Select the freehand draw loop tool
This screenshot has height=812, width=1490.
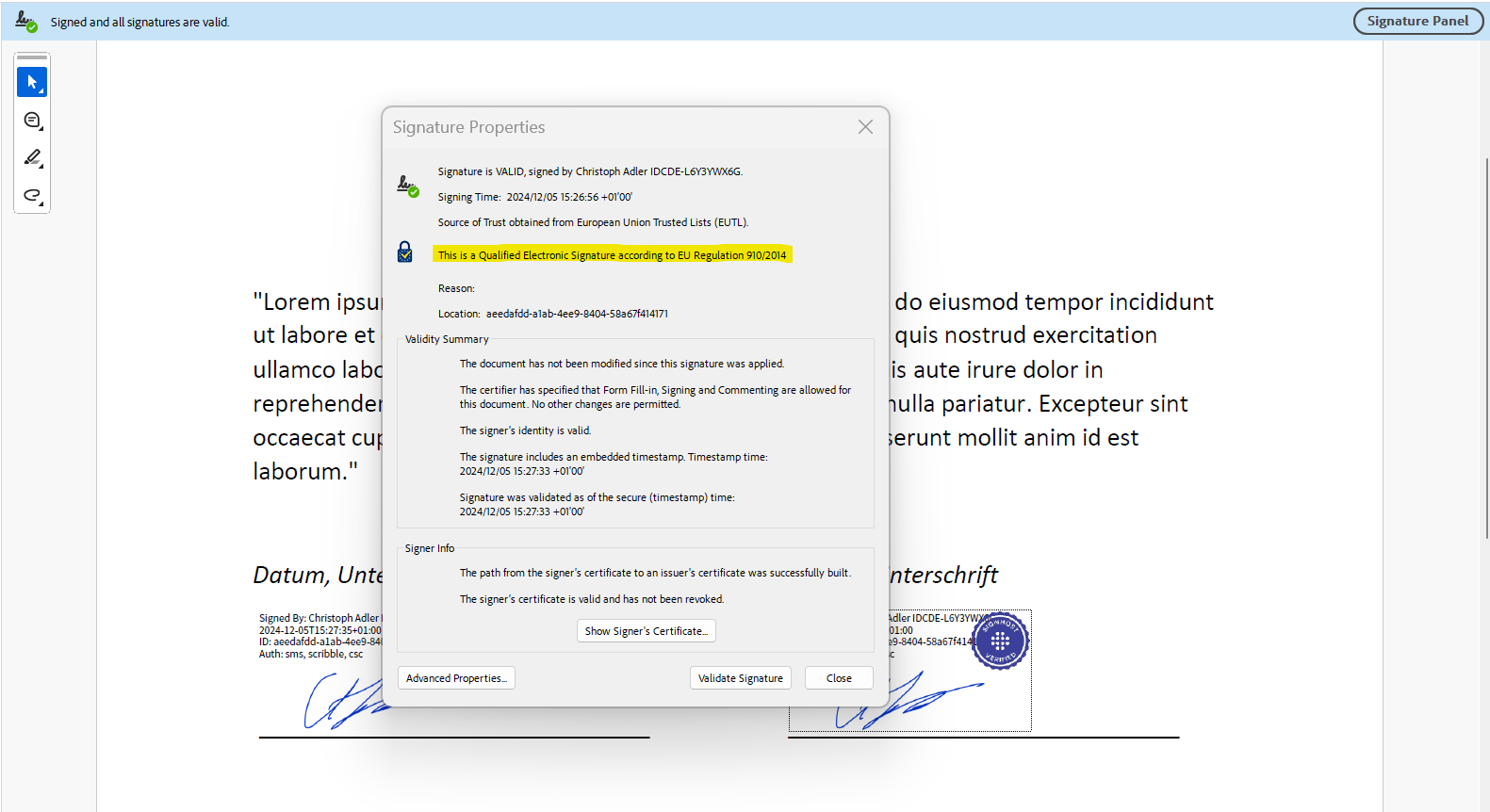click(32, 195)
